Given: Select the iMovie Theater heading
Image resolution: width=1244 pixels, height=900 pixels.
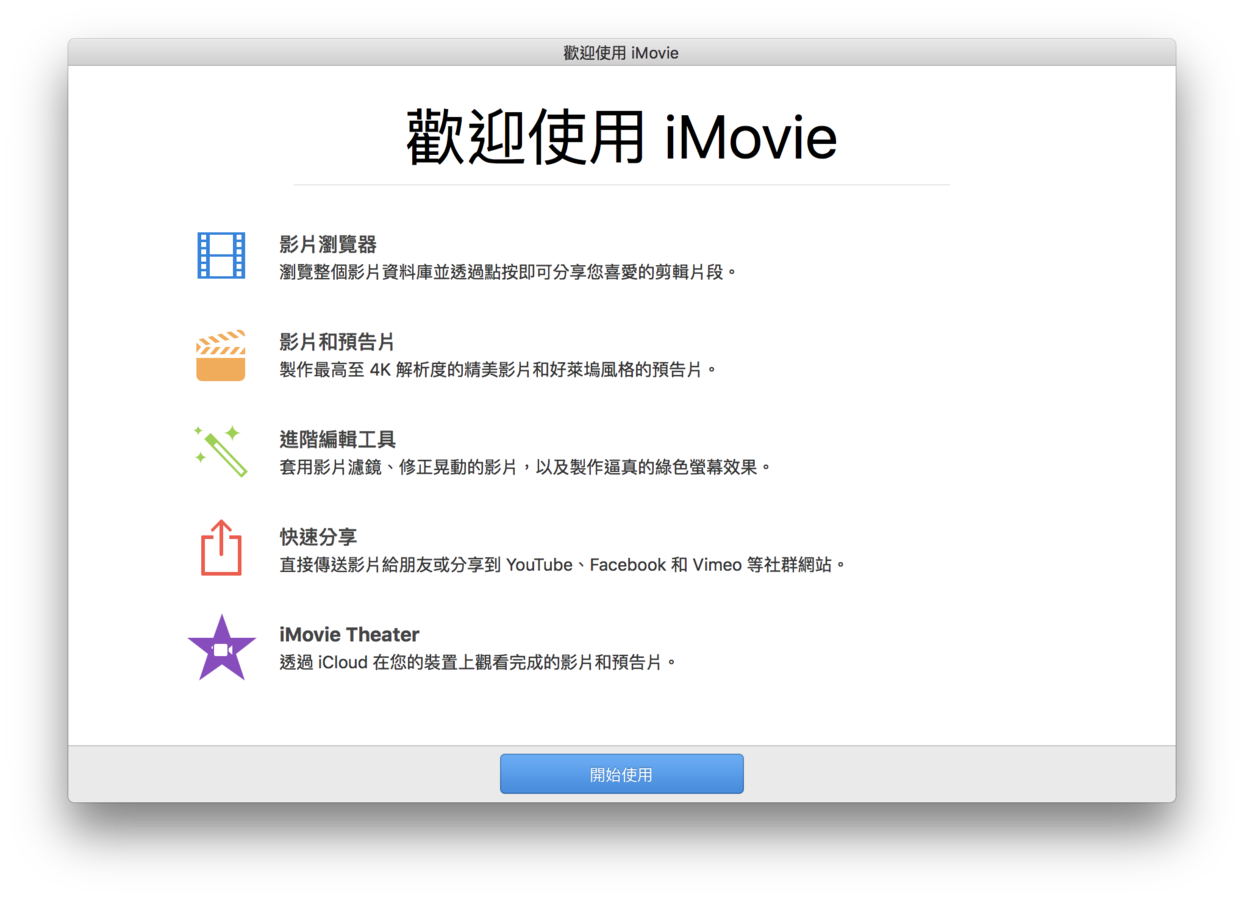Looking at the screenshot, I should click(x=349, y=634).
